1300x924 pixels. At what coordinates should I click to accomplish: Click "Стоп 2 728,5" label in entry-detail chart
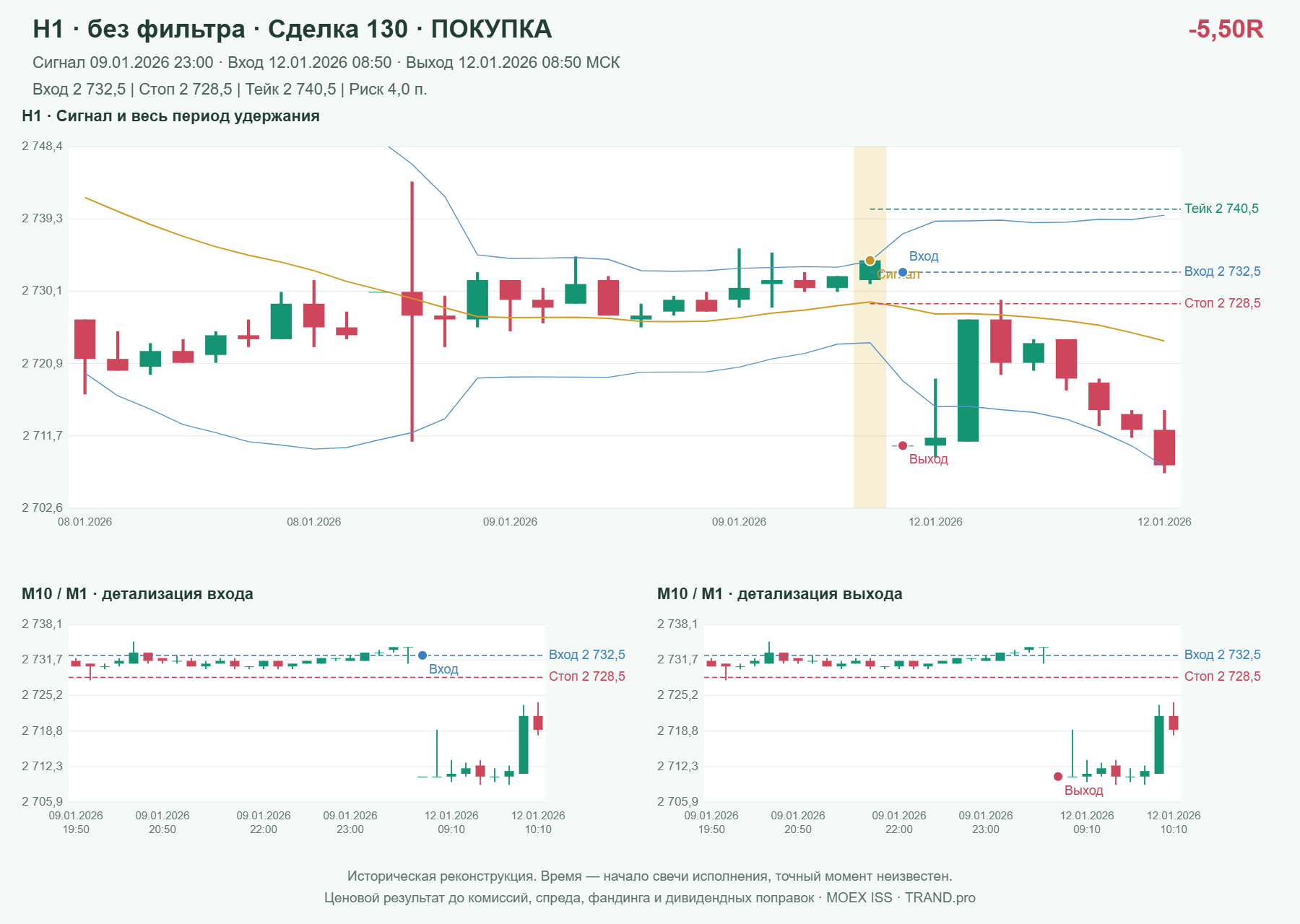[x=586, y=676]
